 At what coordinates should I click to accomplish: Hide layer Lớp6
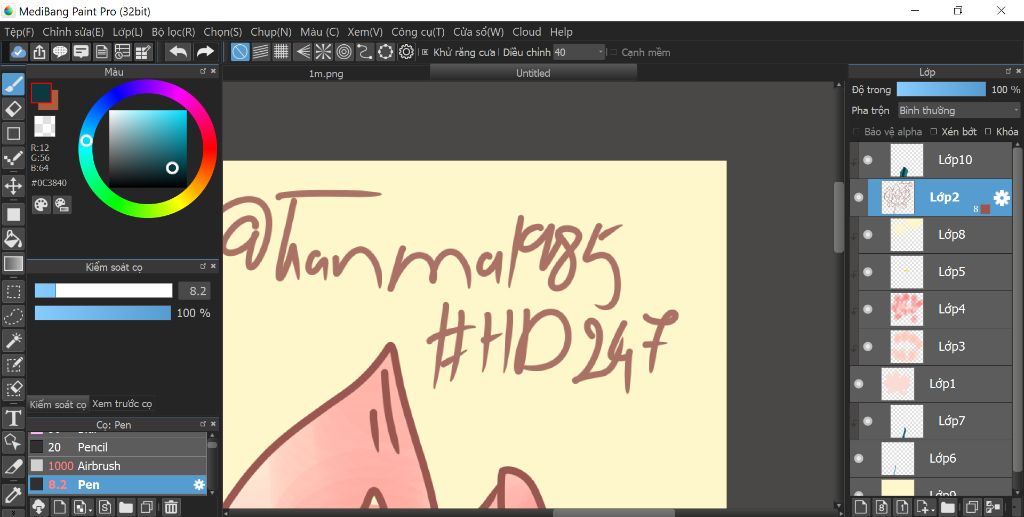859,458
